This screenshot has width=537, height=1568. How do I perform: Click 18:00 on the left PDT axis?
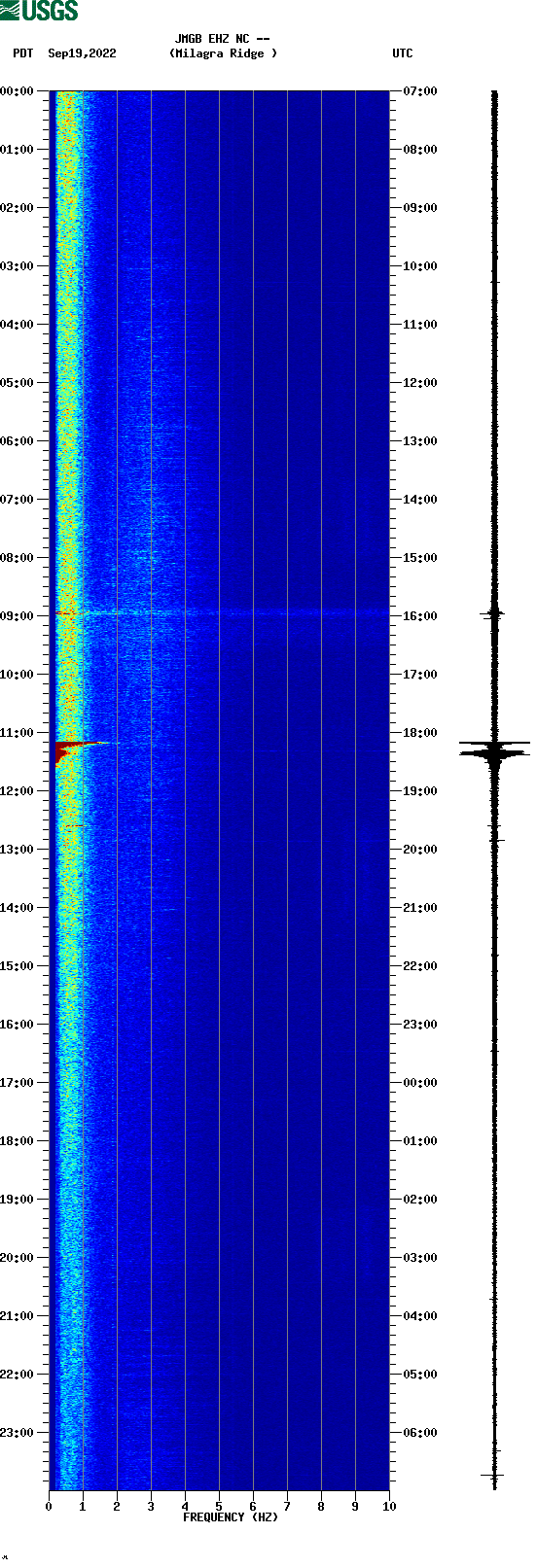point(17,1141)
